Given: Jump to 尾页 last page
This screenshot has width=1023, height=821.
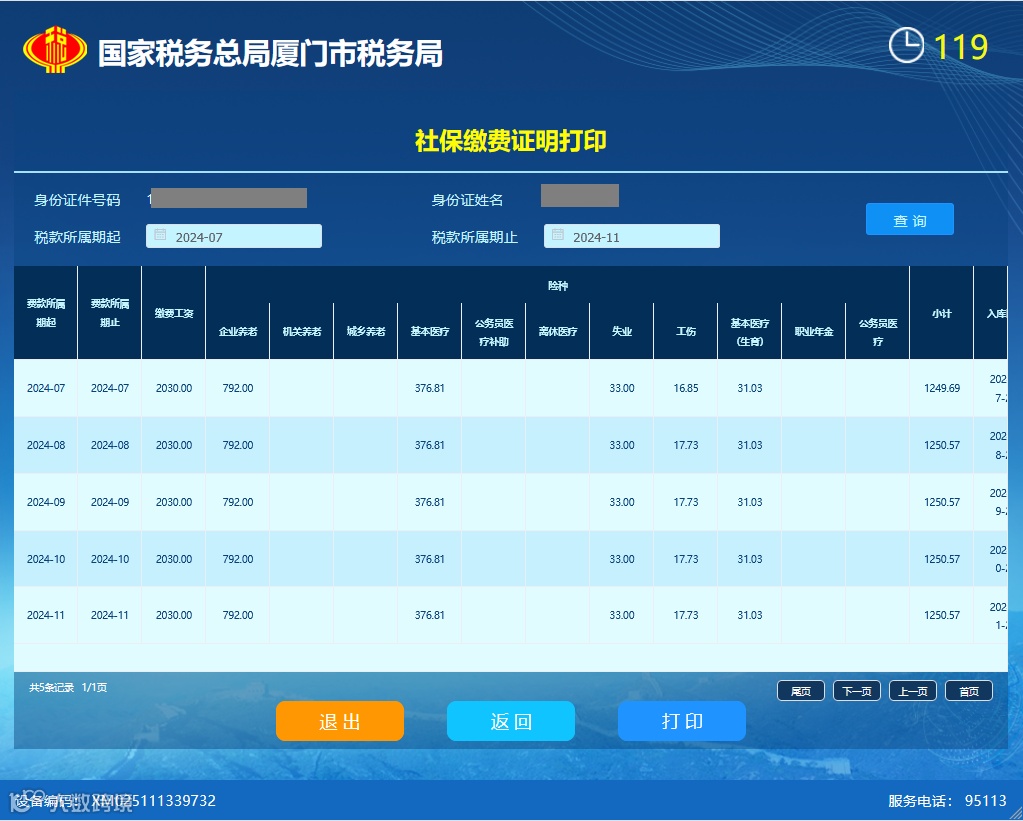Looking at the screenshot, I should (x=799, y=690).
